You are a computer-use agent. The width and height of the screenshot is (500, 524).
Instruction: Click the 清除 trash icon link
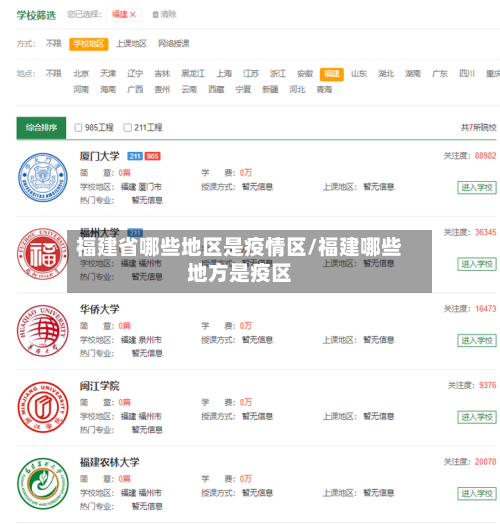click(x=164, y=14)
